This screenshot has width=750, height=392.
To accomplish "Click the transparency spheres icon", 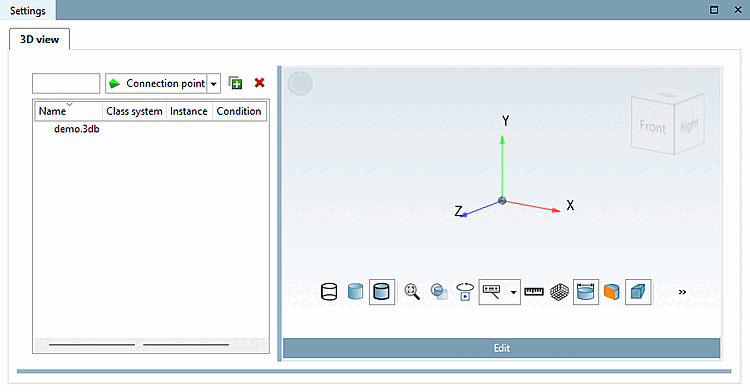I will 439,292.
